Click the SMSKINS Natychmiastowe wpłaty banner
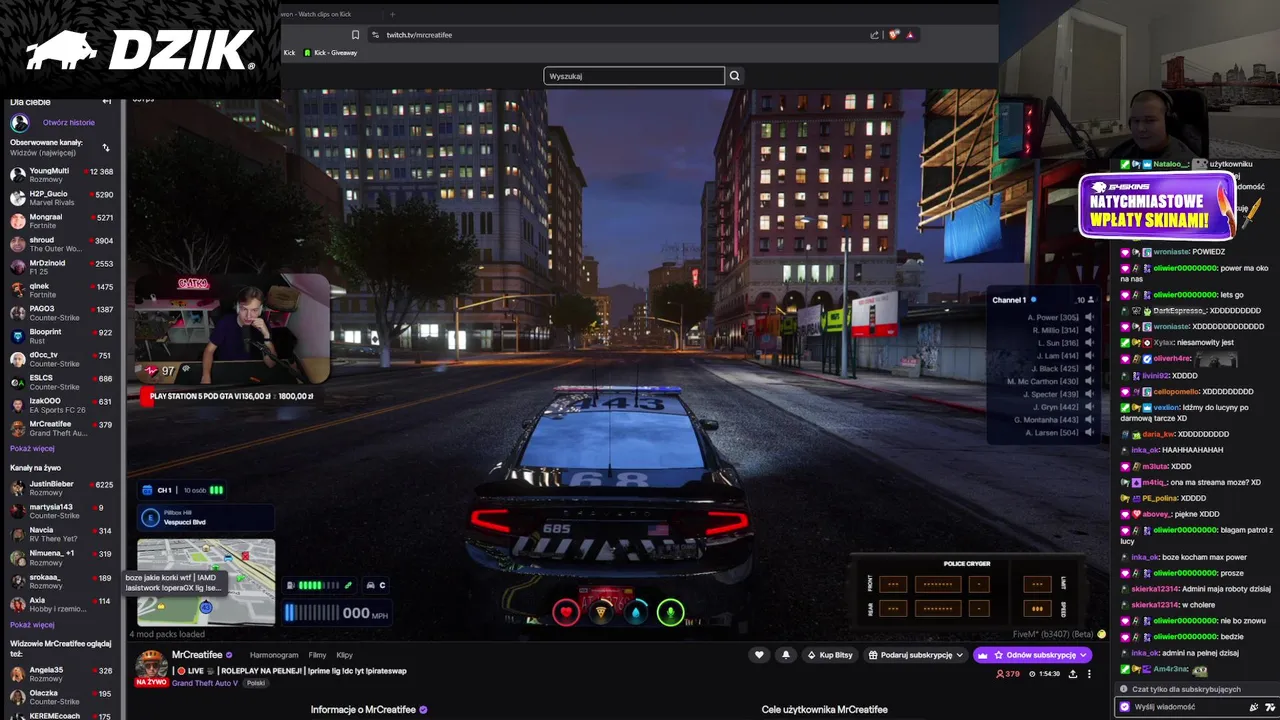Screen dimensions: 1280x720 pos(1156,207)
